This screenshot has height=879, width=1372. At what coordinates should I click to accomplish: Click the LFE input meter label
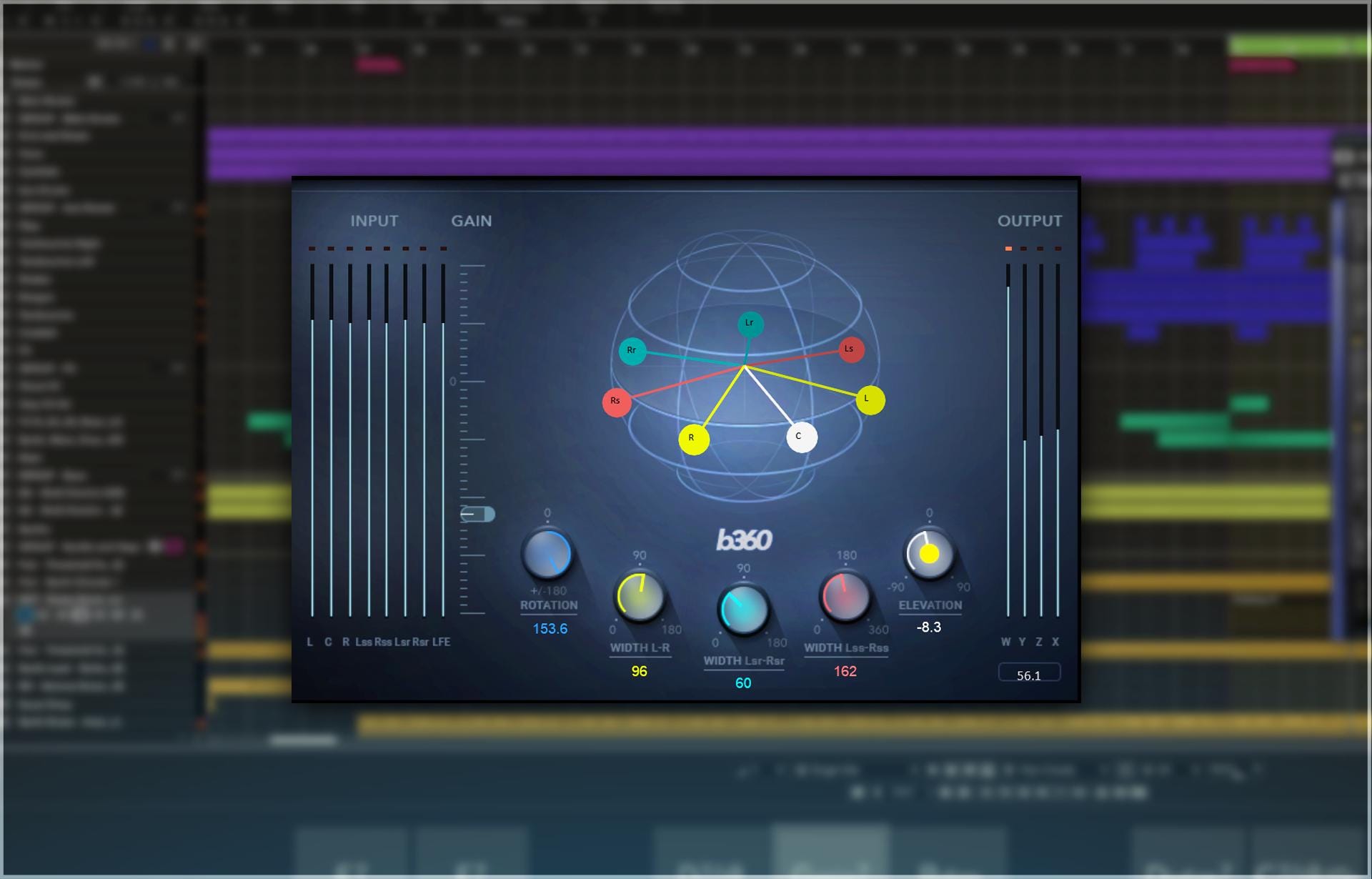click(441, 642)
